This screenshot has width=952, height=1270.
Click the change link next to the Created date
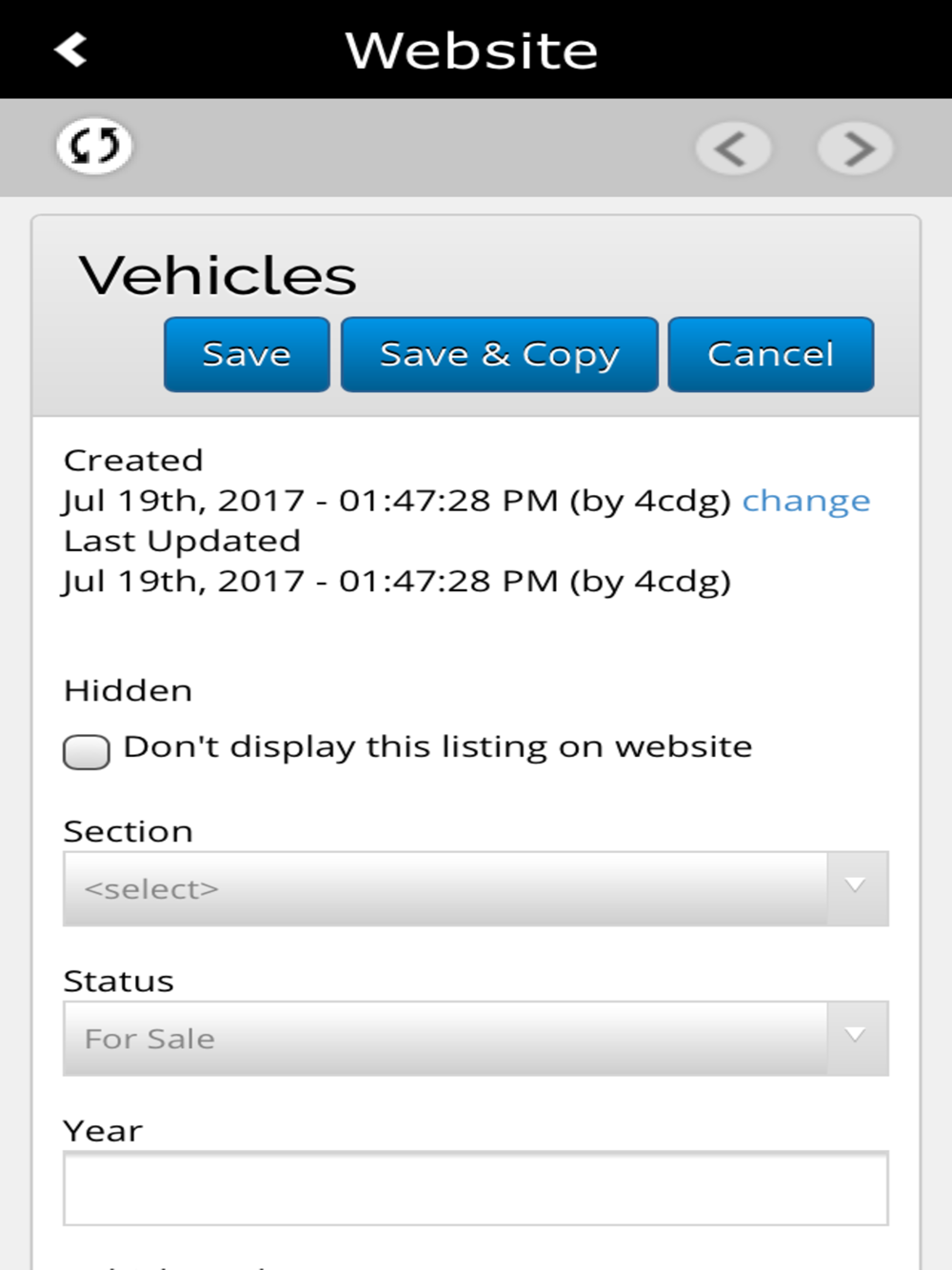click(x=806, y=501)
